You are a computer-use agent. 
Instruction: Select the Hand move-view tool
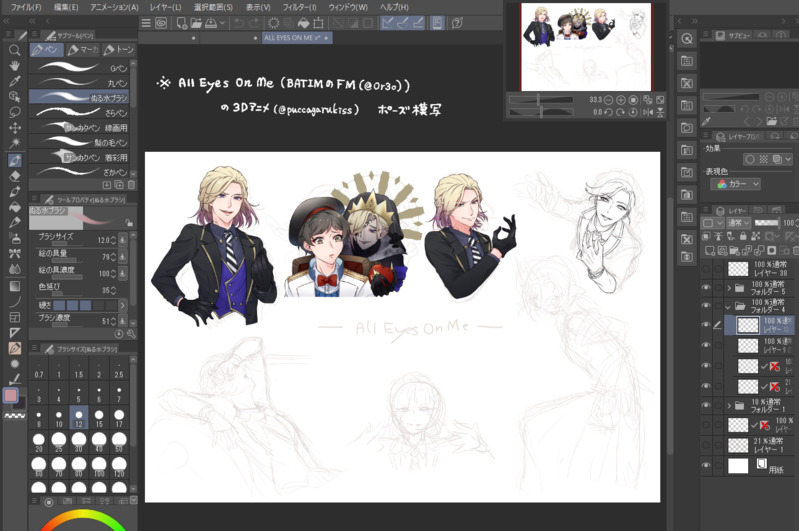pyautogui.click(x=14, y=66)
